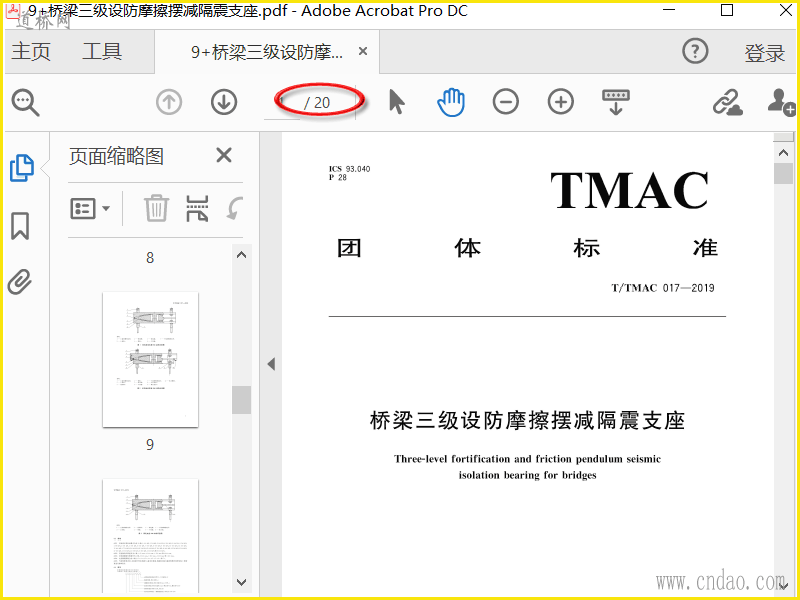Viewport: 800px width, 600px height.
Task: Close the page thumbnails panel
Action: coord(224,155)
